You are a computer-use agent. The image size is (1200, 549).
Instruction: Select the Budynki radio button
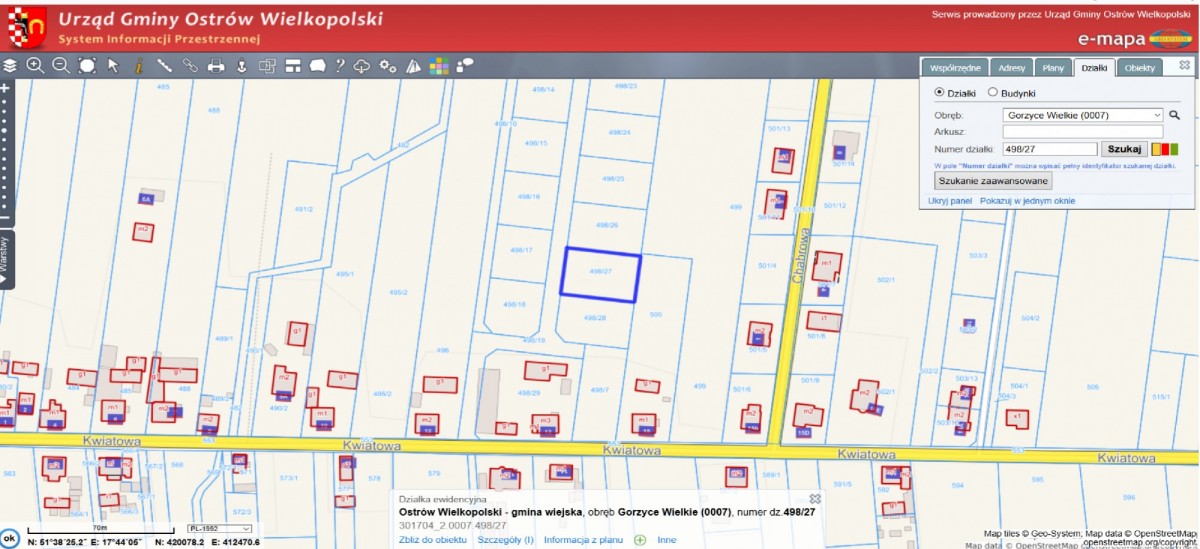[x=993, y=92]
